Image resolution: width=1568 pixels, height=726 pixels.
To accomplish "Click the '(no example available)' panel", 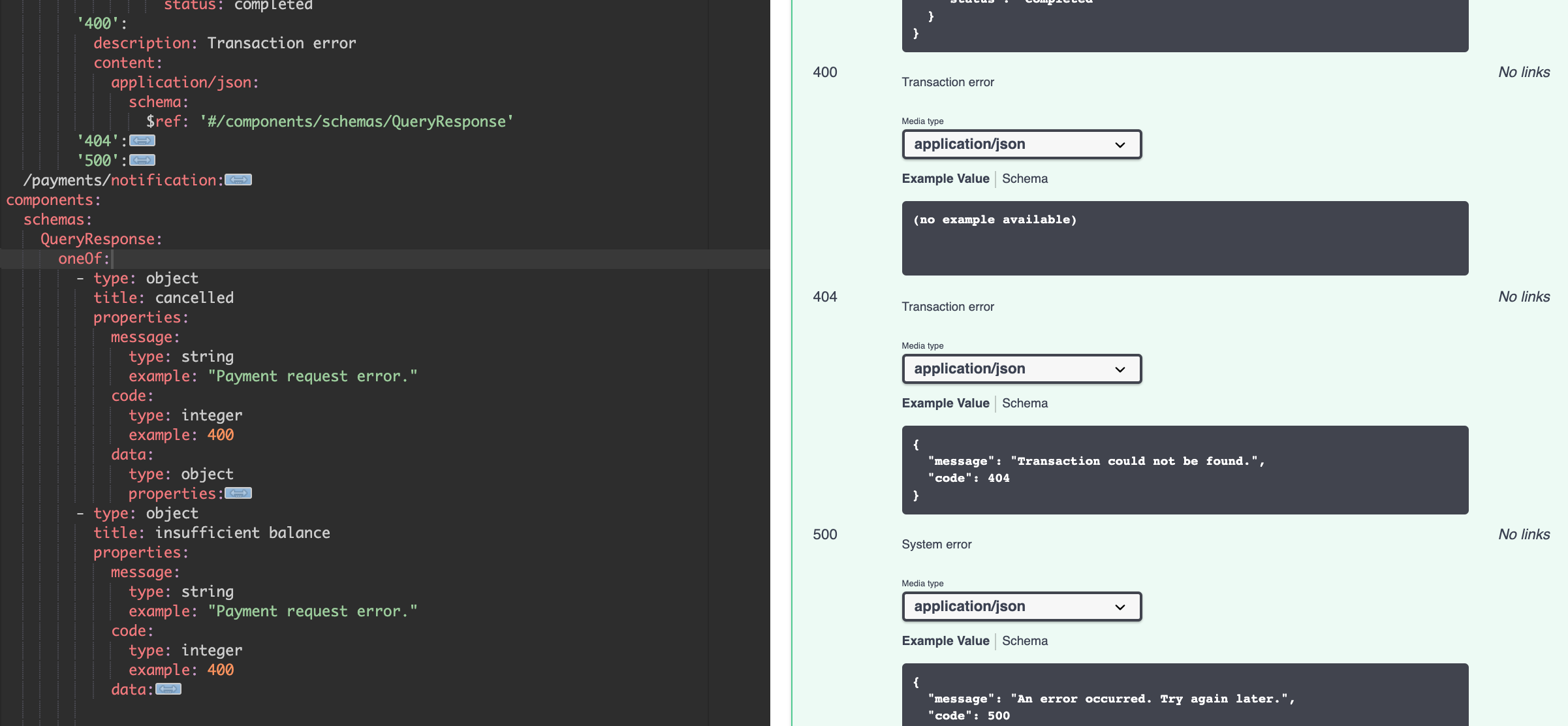I will point(1185,238).
